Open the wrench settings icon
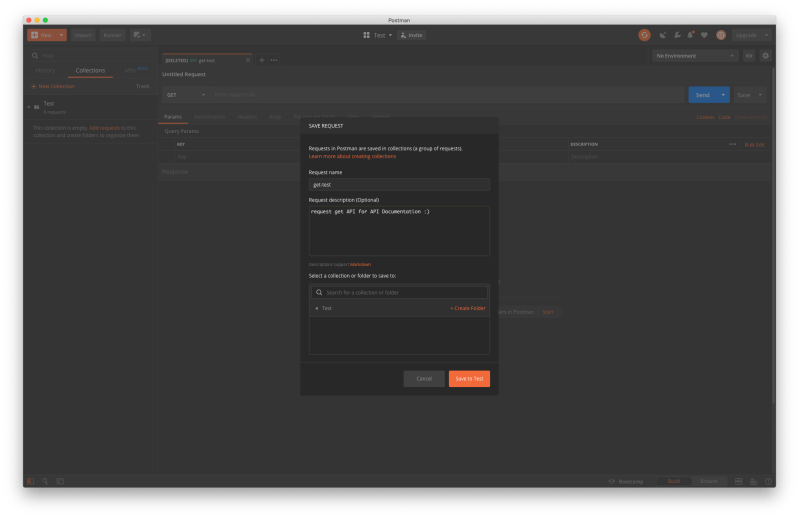 click(677, 35)
